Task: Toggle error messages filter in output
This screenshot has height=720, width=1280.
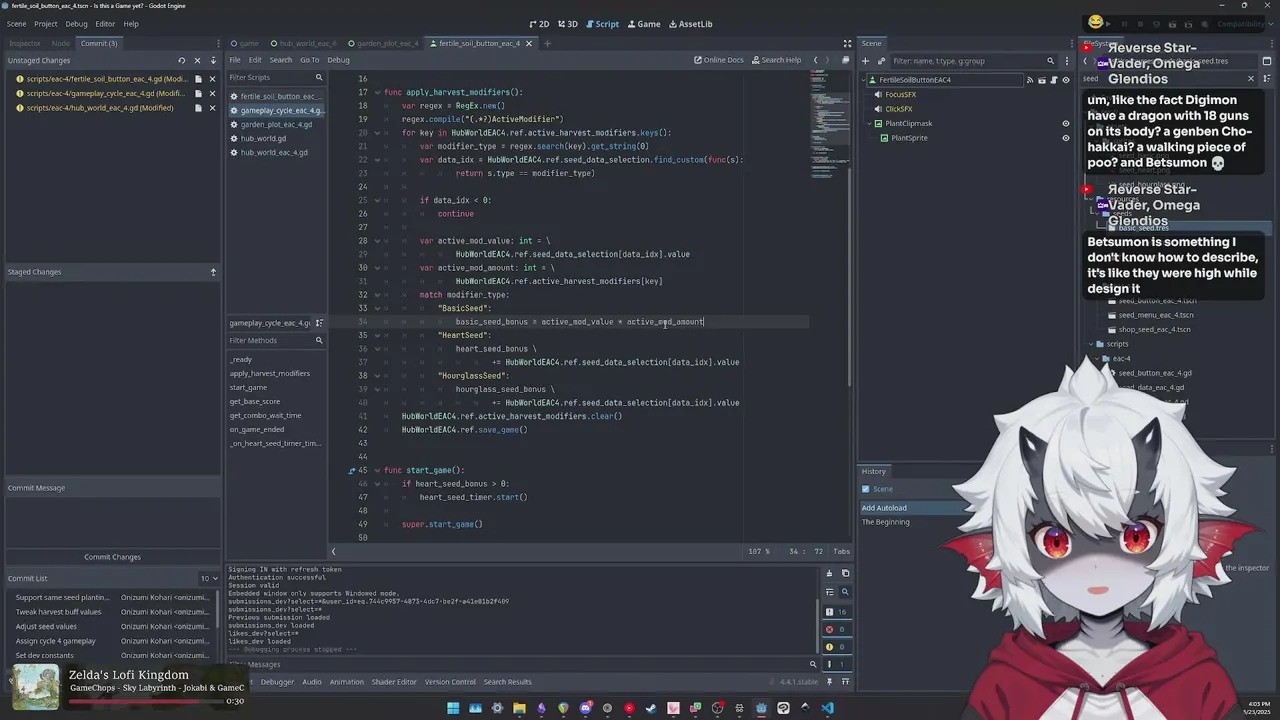Action: tap(836, 629)
